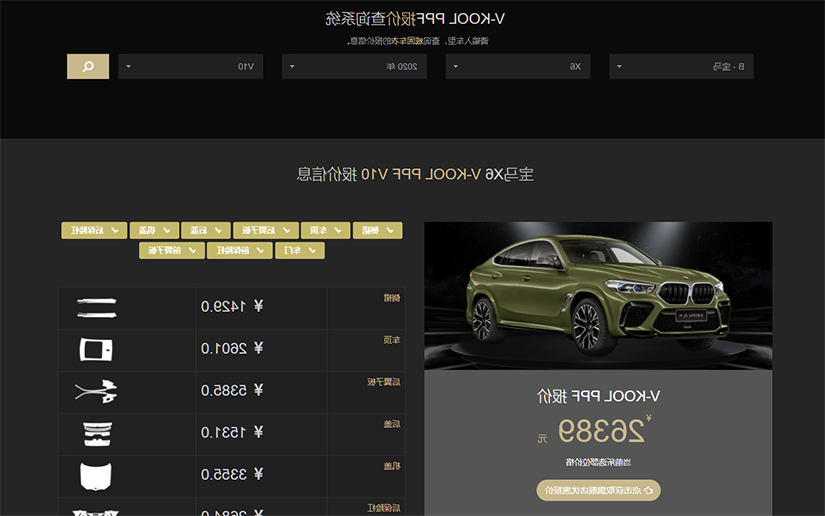
Task: Open the X6 model dropdown
Action: coord(518,66)
